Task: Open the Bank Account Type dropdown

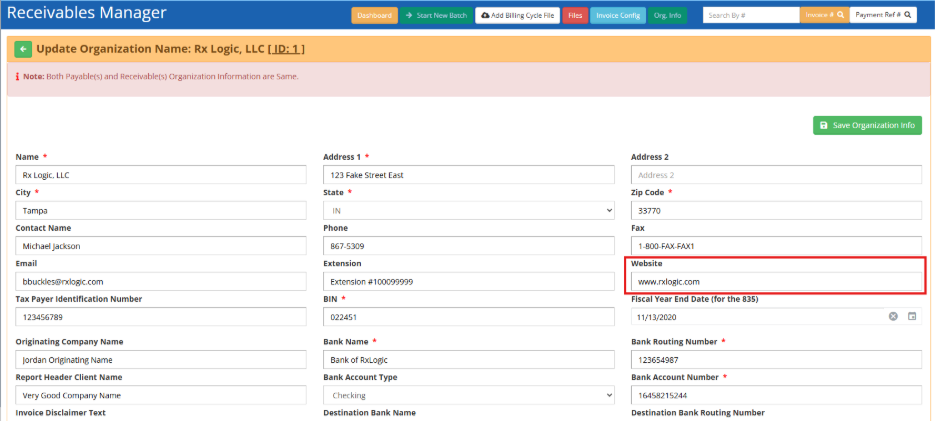Action: pyautogui.click(x=468, y=395)
